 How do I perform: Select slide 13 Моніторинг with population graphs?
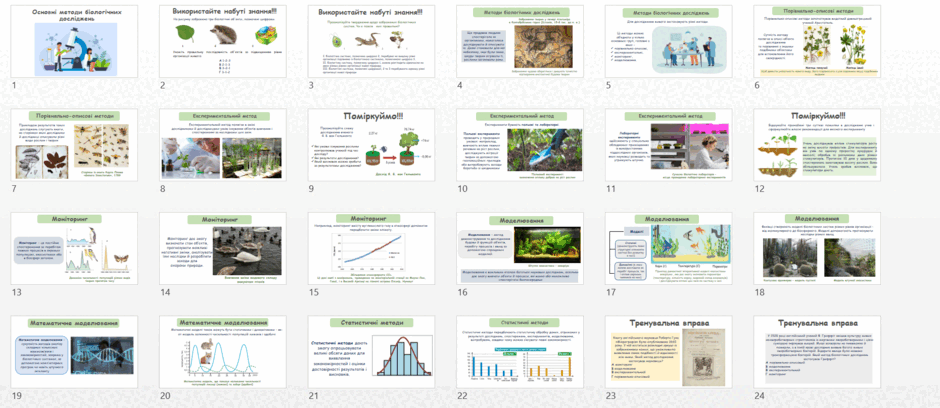click(74, 248)
